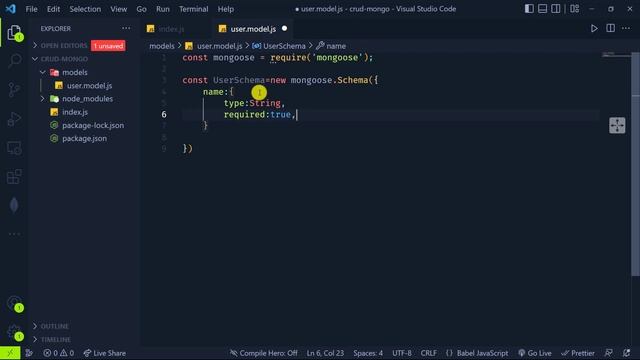The width and height of the screenshot is (640, 360).
Task: Run the code with play button
Action: pyautogui.click(x=594, y=29)
